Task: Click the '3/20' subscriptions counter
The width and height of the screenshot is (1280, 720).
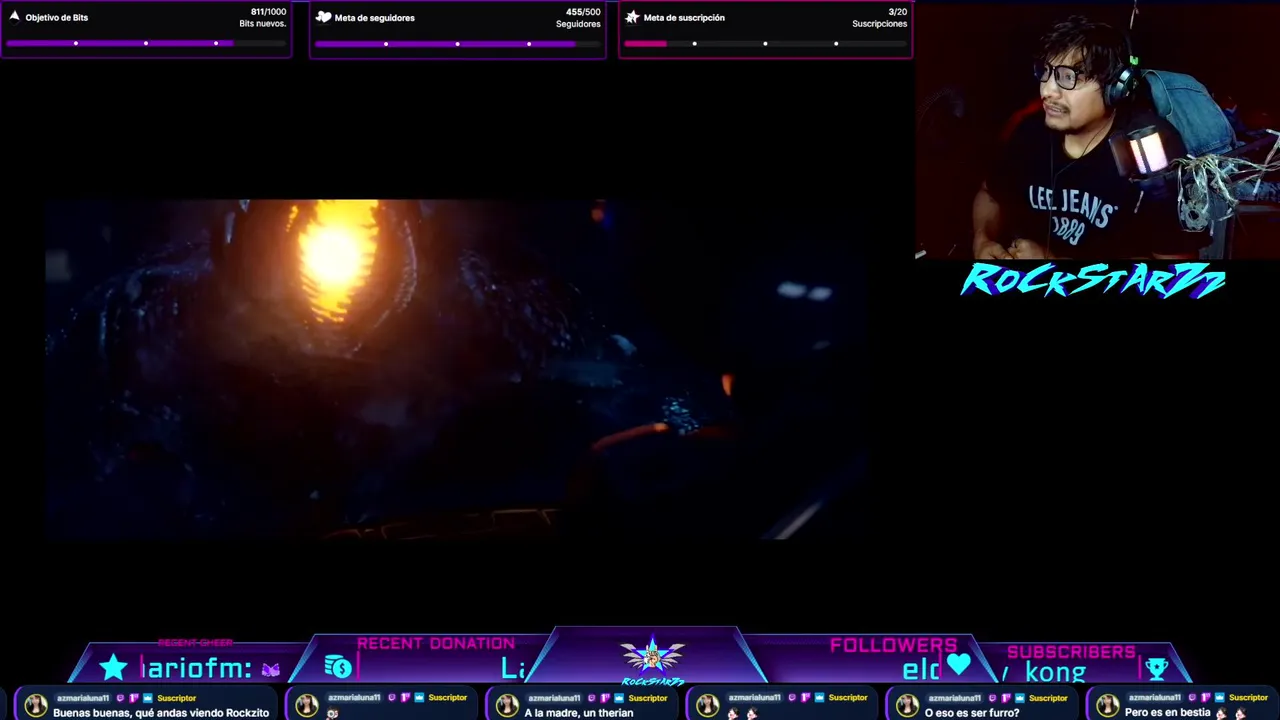Action: click(897, 12)
